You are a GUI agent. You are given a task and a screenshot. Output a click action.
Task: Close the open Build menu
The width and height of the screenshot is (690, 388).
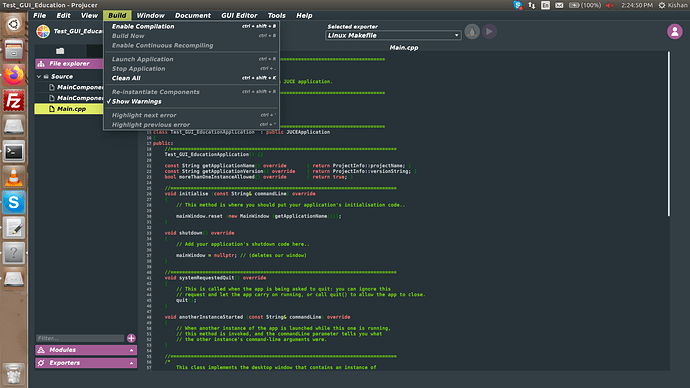[x=117, y=15]
